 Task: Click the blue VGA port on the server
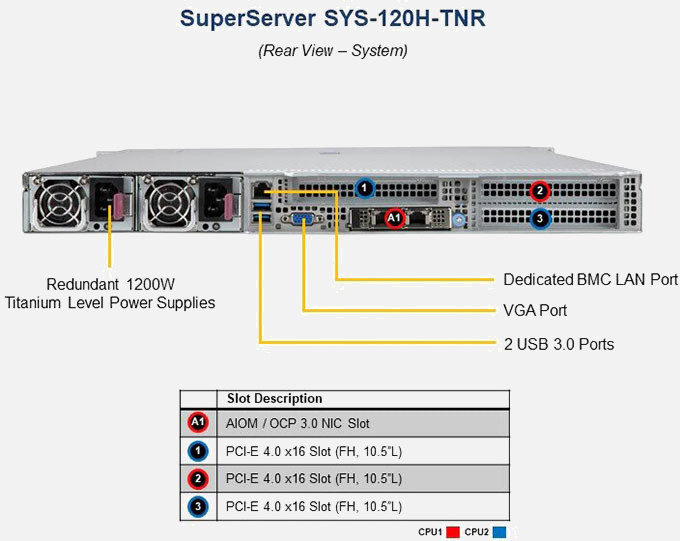point(302,219)
